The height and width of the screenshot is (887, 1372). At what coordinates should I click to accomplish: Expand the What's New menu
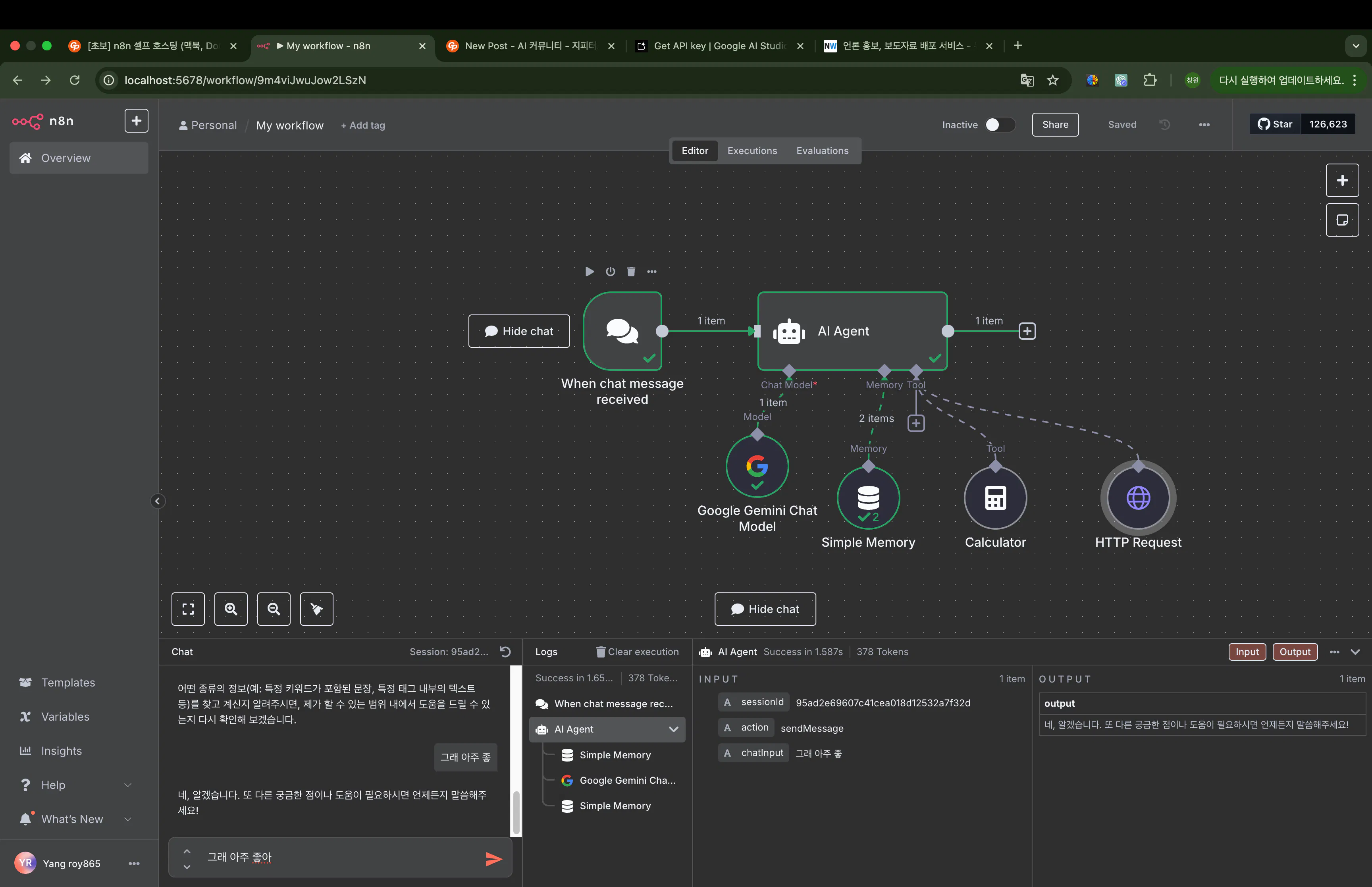pos(128,819)
